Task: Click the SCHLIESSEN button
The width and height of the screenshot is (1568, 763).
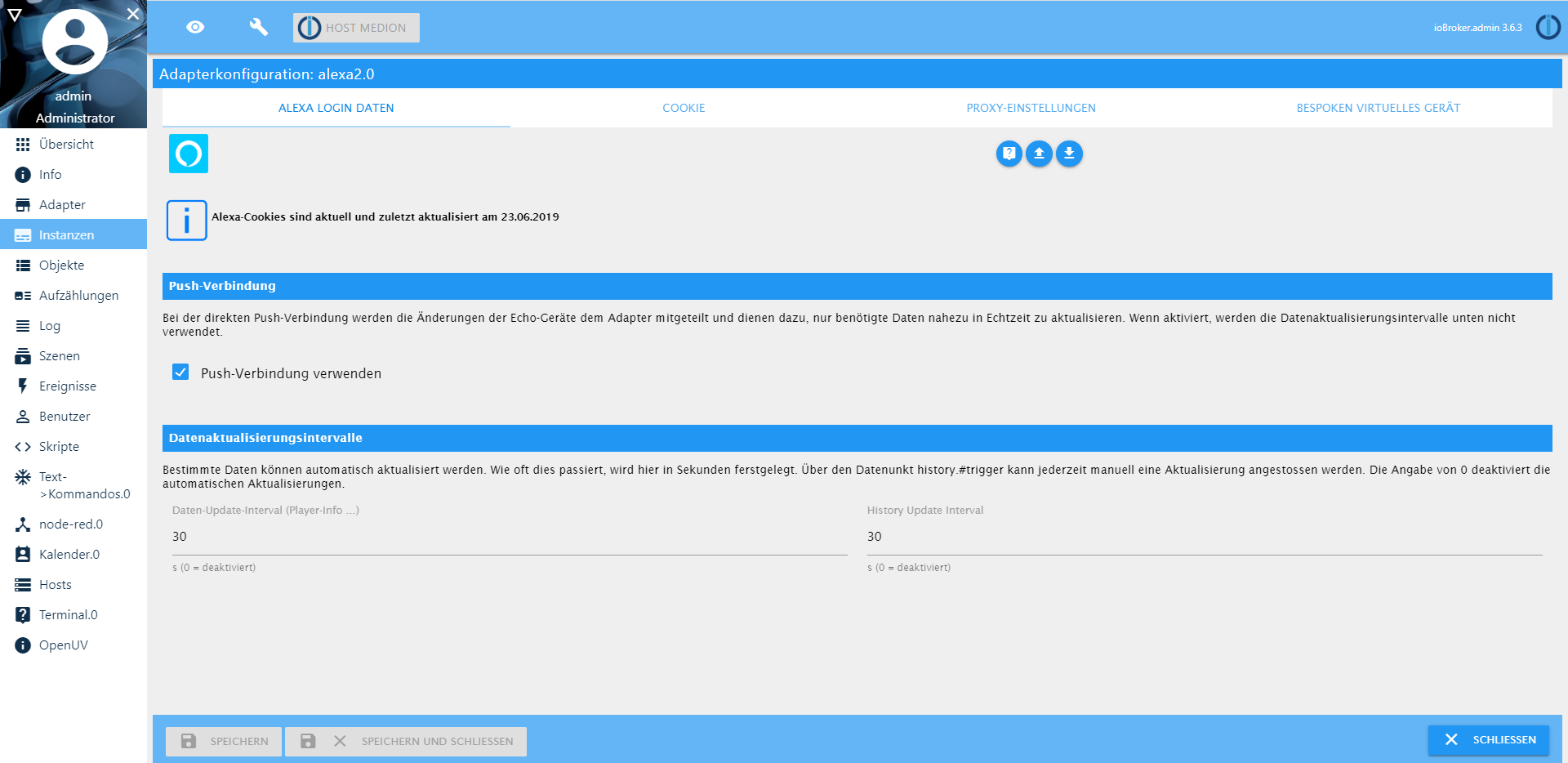Action: click(1489, 740)
